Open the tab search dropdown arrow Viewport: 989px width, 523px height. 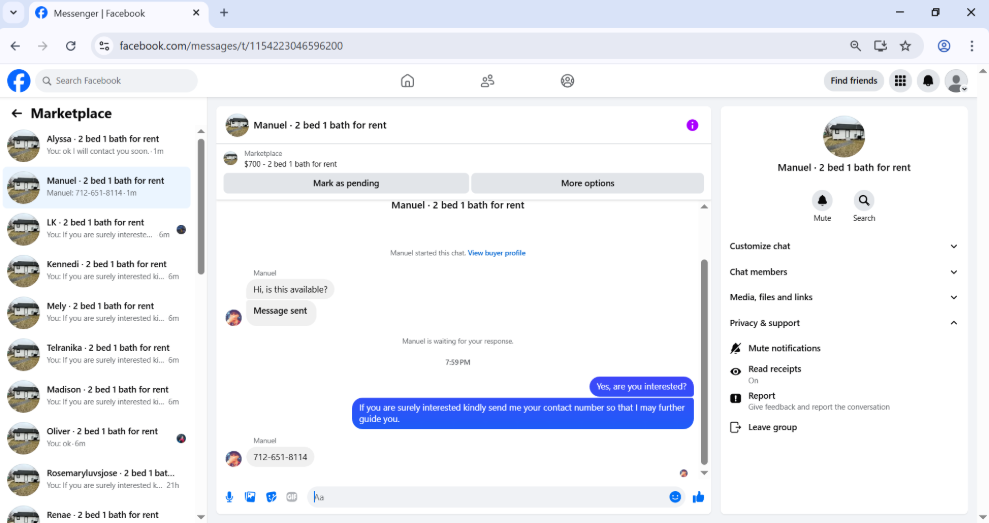pyautogui.click(x=13, y=13)
